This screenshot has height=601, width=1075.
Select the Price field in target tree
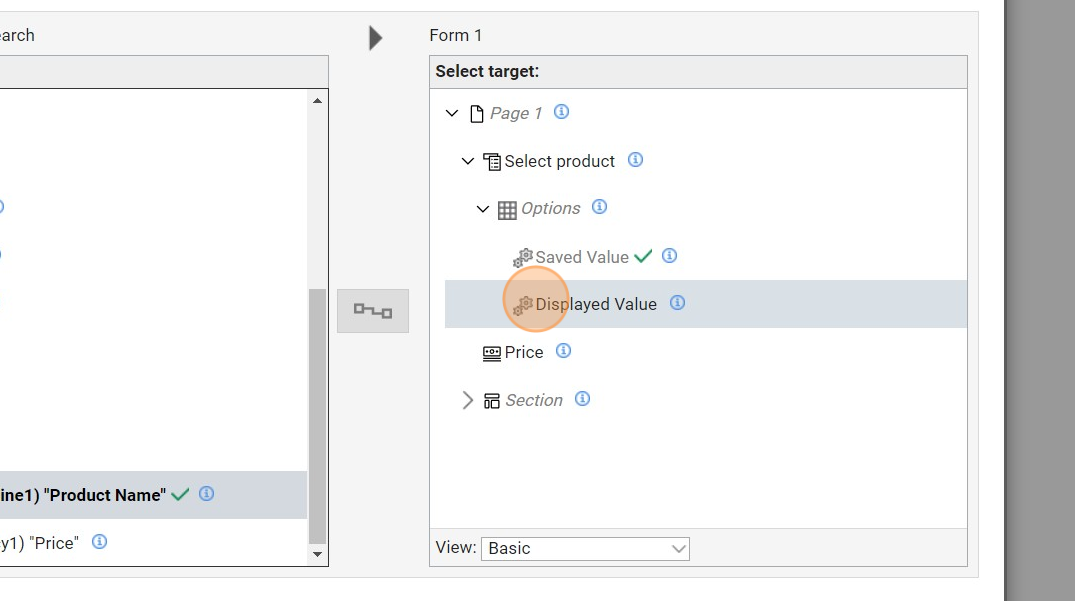pyautogui.click(x=523, y=352)
